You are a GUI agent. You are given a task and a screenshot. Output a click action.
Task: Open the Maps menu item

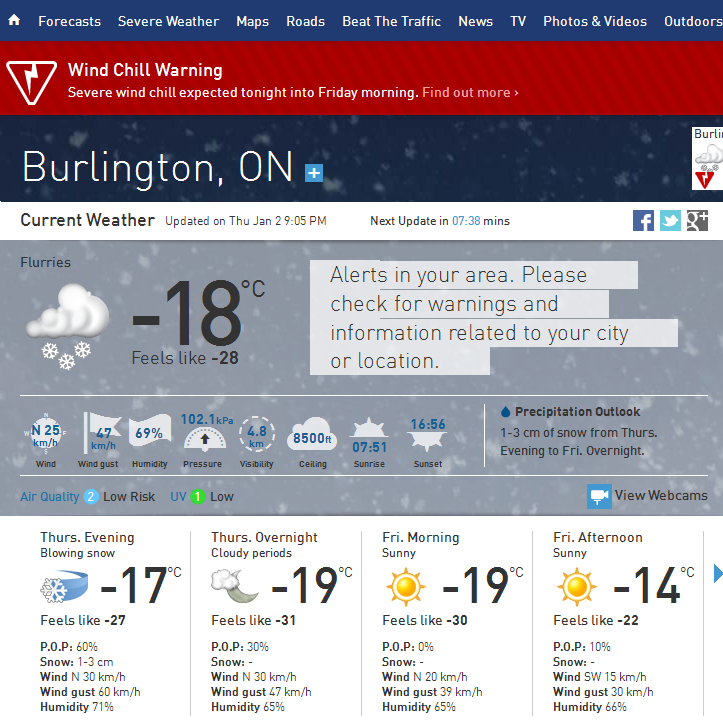(253, 21)
